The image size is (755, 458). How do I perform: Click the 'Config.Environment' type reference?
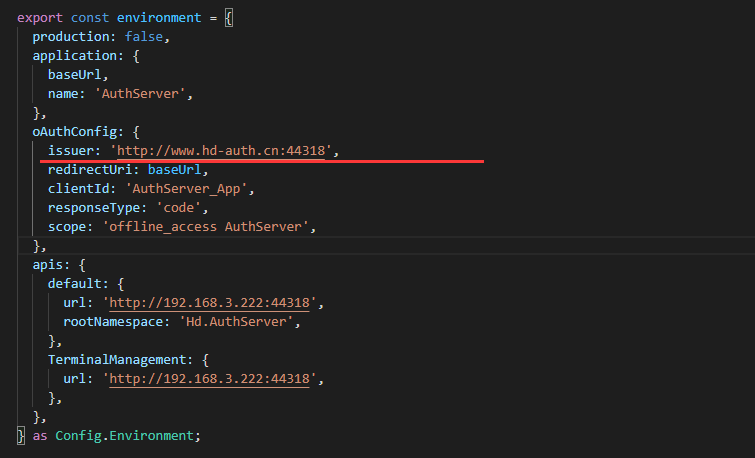tap(127, 436)
